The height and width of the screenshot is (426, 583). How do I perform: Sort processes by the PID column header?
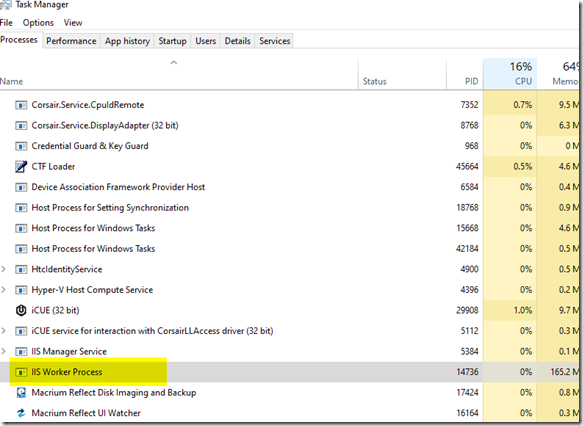pyautogui.click(x=465, y=74)
